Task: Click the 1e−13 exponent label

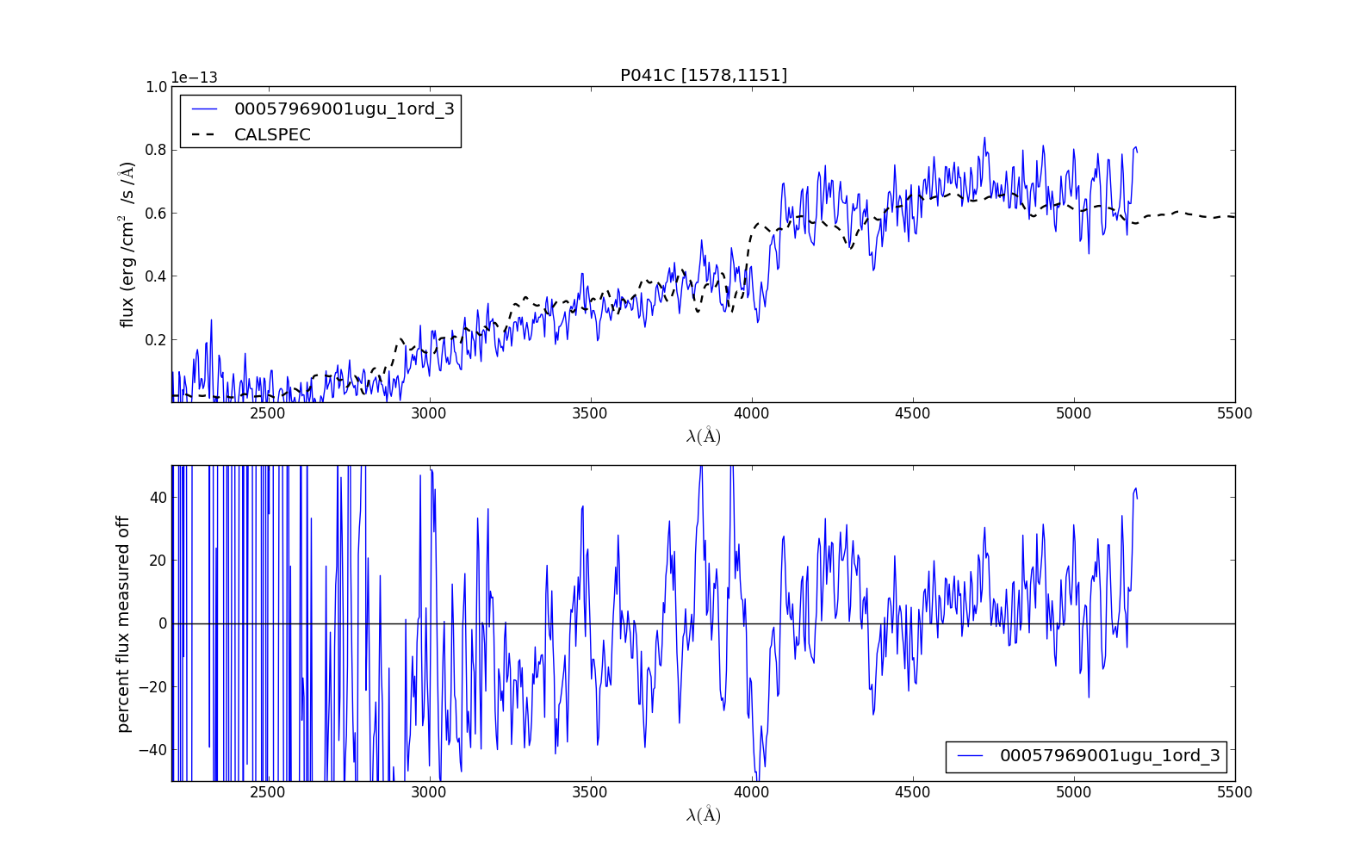Action: coord(195,77)
